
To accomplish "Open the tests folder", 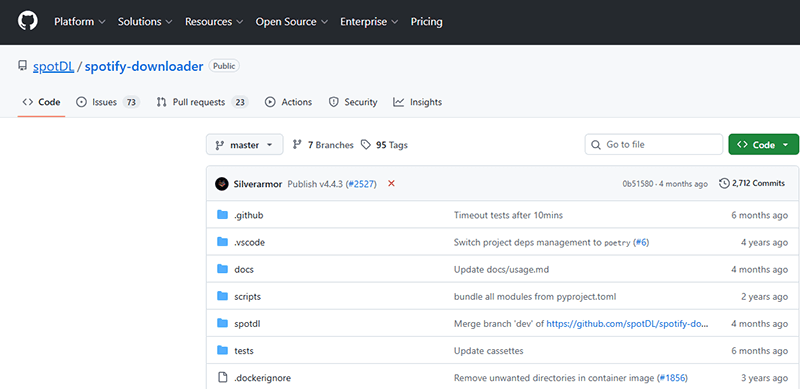I will click(244, 351).
